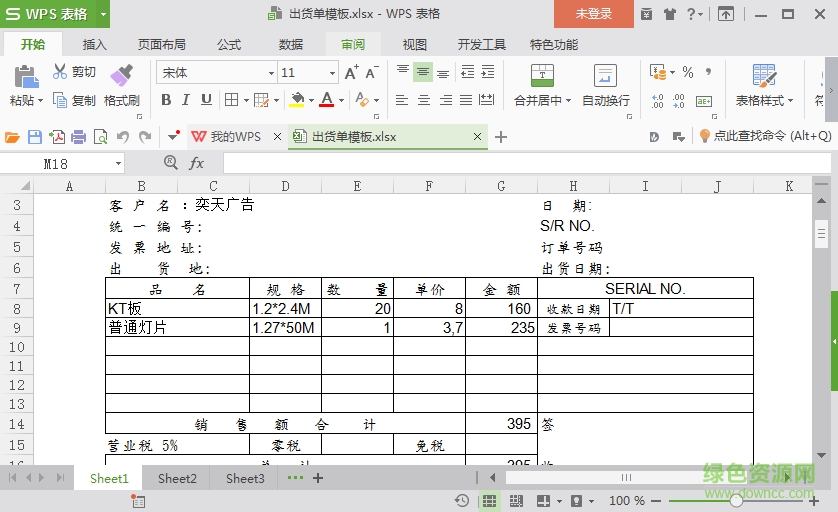Open the Name Box dropdown for M18
Image resolution: width=838 pixels, height=512 pixels.
(x=118, y=163)
